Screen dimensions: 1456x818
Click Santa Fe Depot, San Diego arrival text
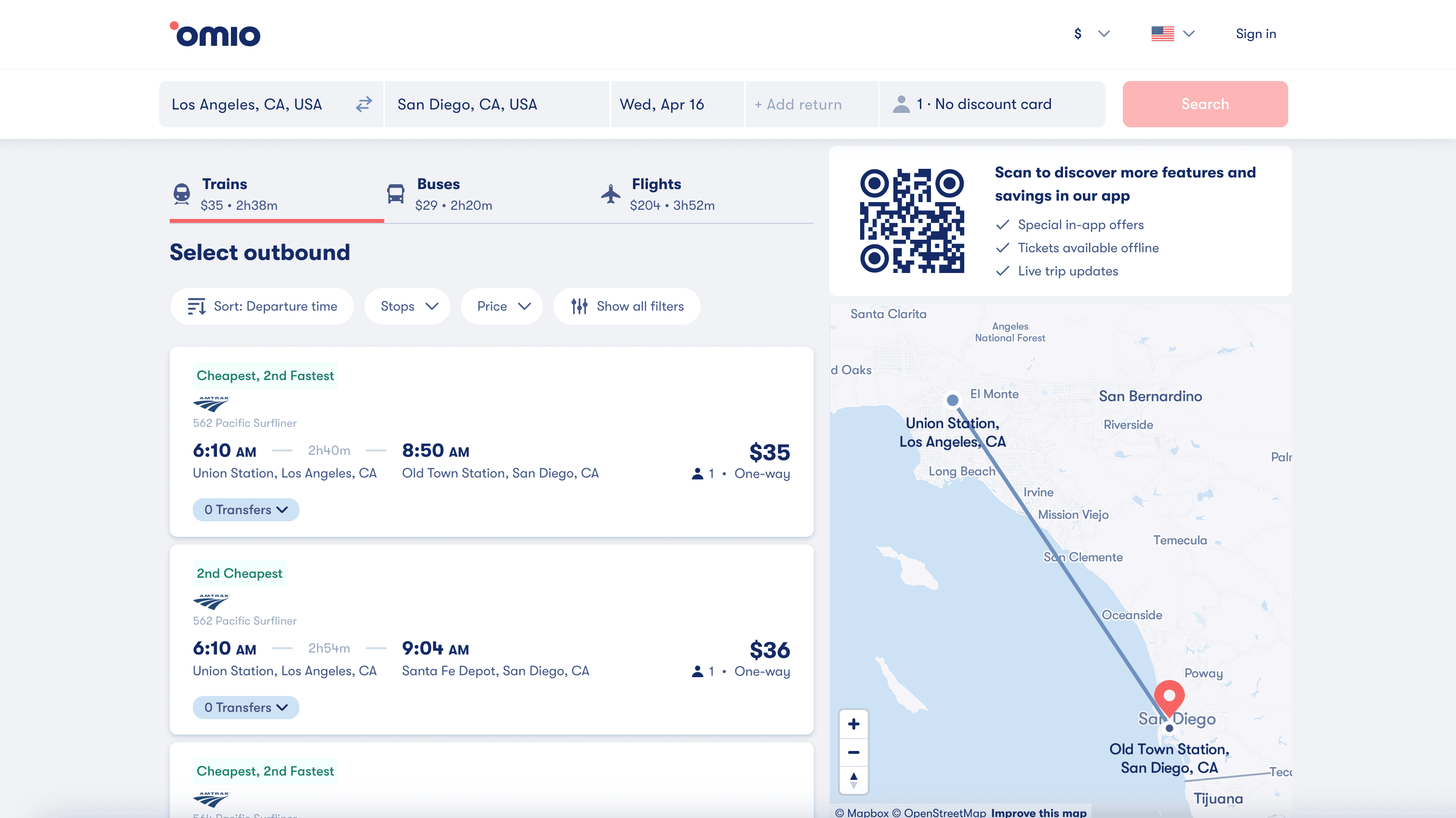[x=496, y=671]
